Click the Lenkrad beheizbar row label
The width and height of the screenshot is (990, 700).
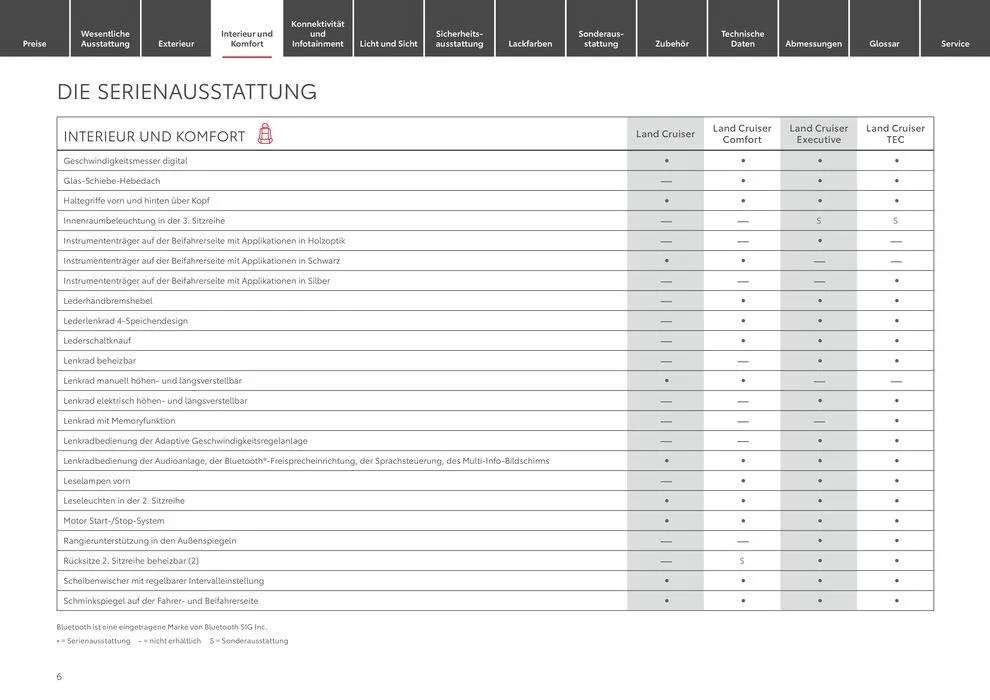[100, 361]
